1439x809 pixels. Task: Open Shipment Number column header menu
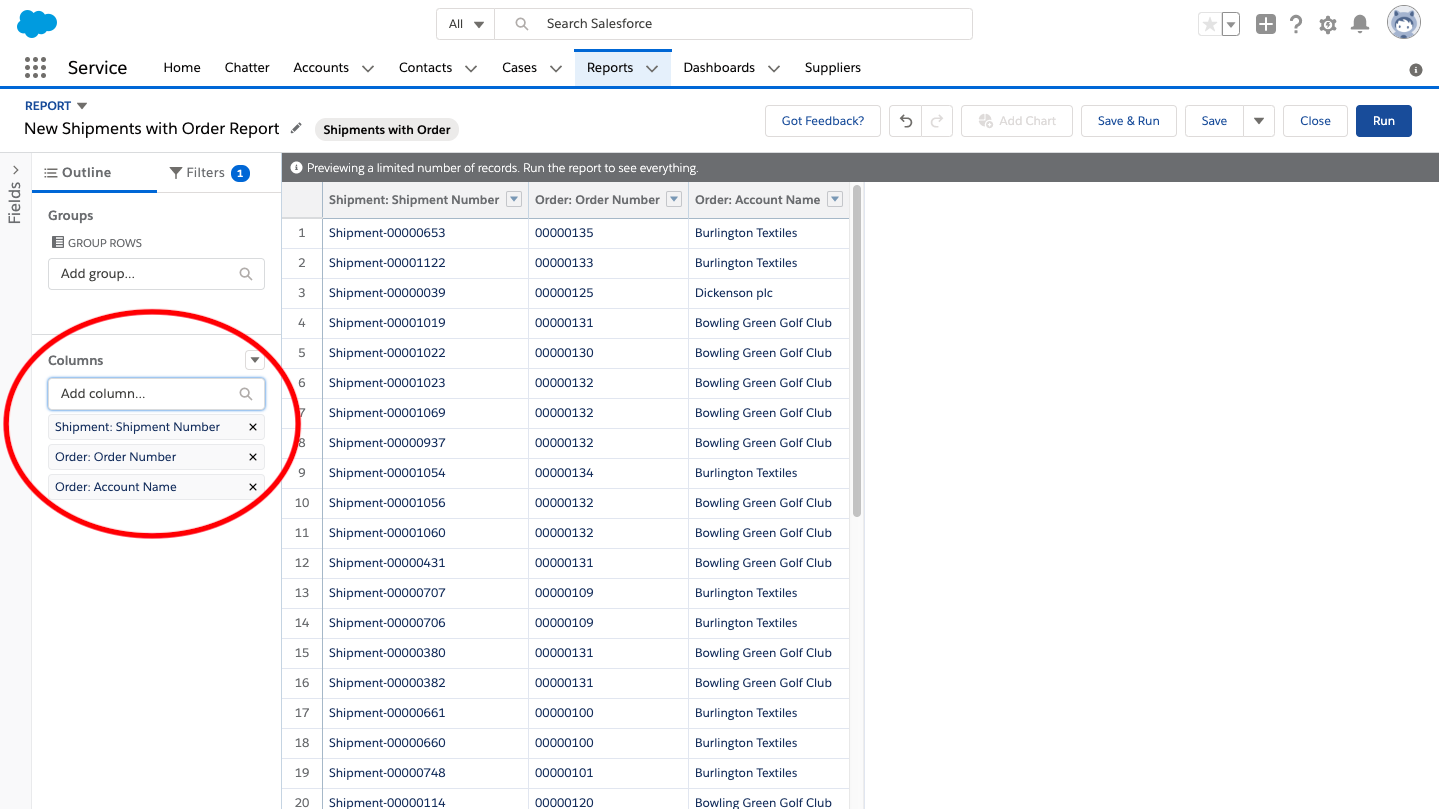coord(514,199)
